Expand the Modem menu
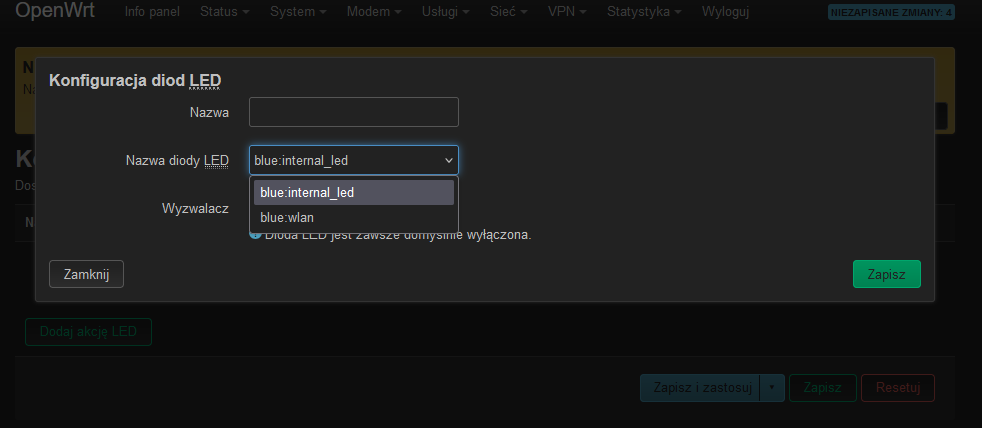This screenshot has width=982, height=428. (x=374, y=12)
